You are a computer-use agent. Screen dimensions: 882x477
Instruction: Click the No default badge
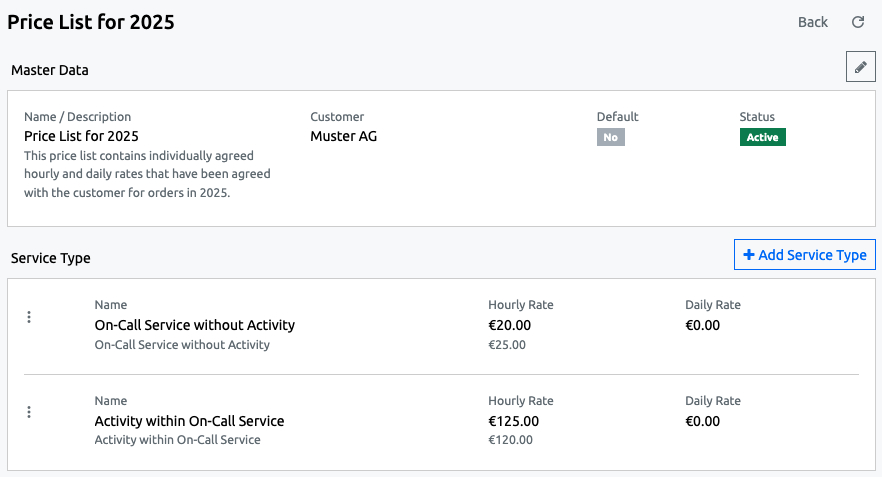(610, 137)
